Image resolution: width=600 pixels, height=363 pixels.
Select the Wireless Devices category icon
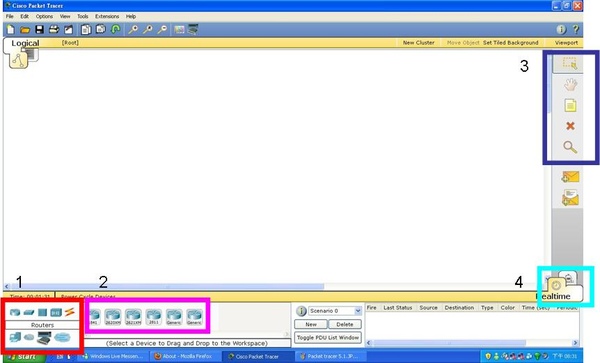pos(56,313)
